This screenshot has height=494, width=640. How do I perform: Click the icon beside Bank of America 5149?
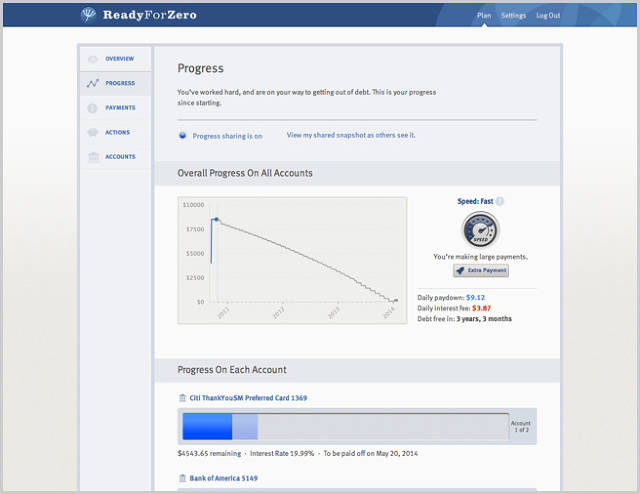coord(182,478)
